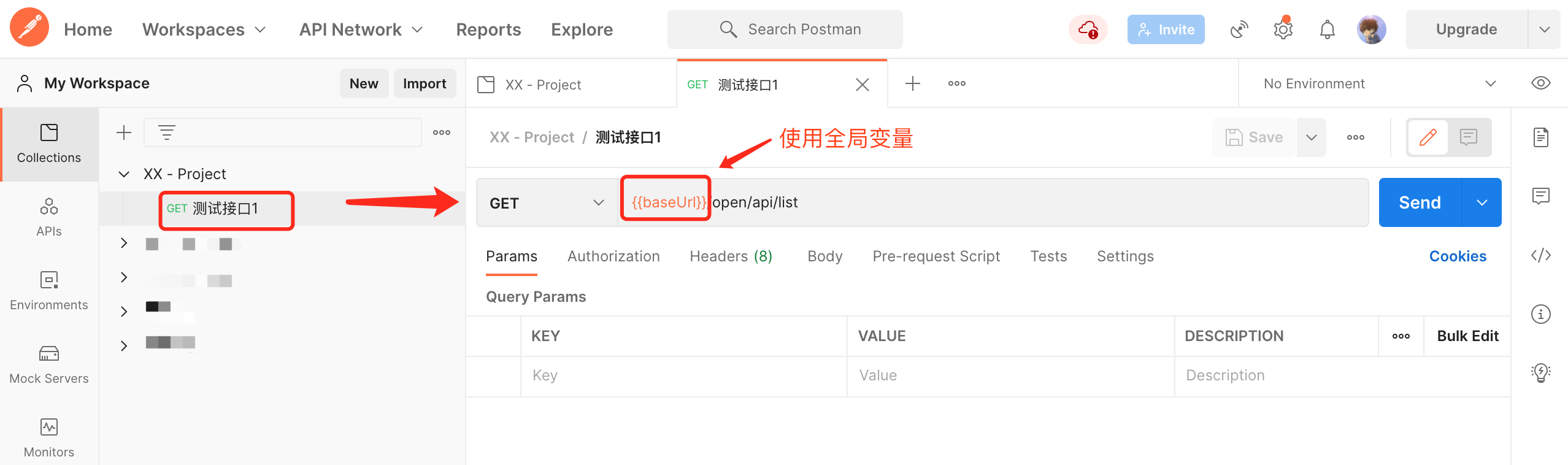1568x465 pixels.
Task: Open request info icon
Action: coord(1540,314)
